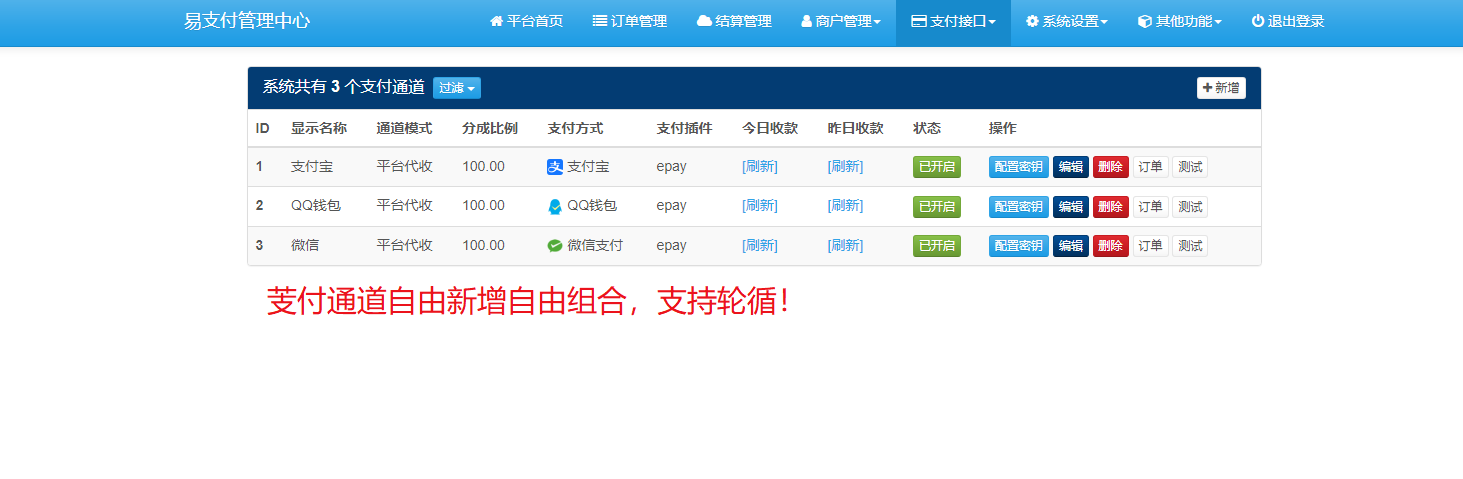Image resolution: width=1463 pixels, height=479 pixels.
Task: Expand the 其他功能 dropdown menu
Action: pyautogui.click(x=1180, y=21)
